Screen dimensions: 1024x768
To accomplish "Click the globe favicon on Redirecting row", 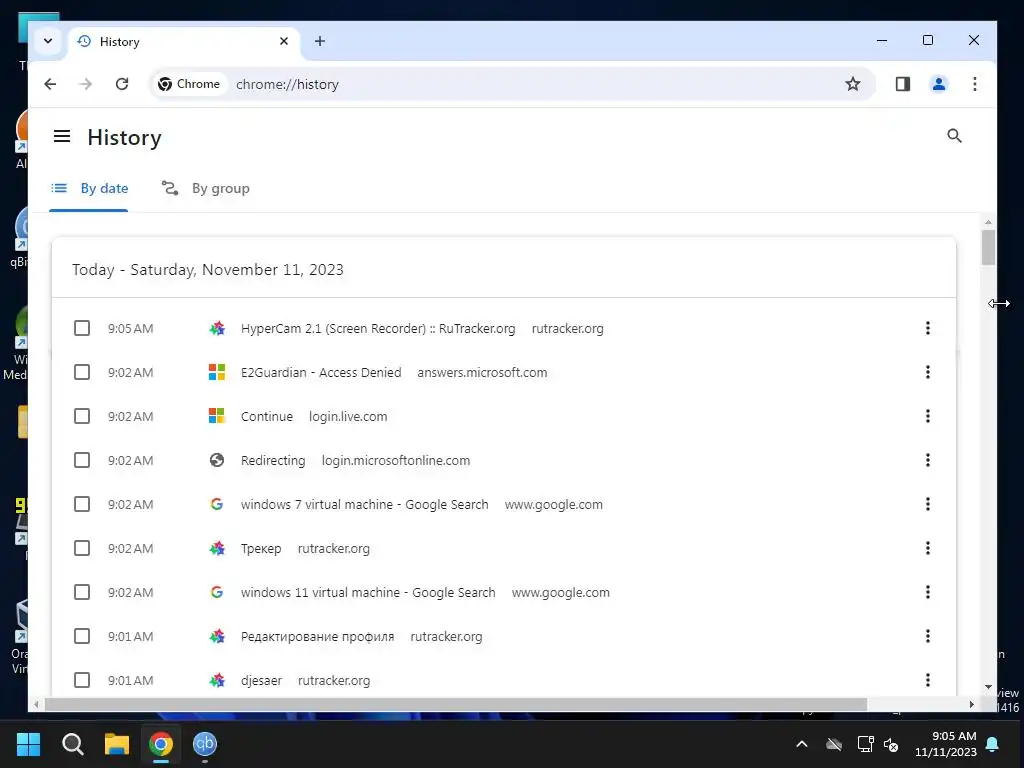I will 217,460.
